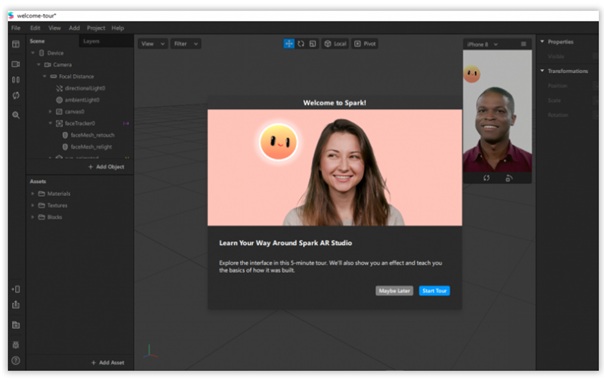Viewport: 606px width, 386px height.
Task: Click the purple indicator beside faceTracker0
Action: coord(126,124)
